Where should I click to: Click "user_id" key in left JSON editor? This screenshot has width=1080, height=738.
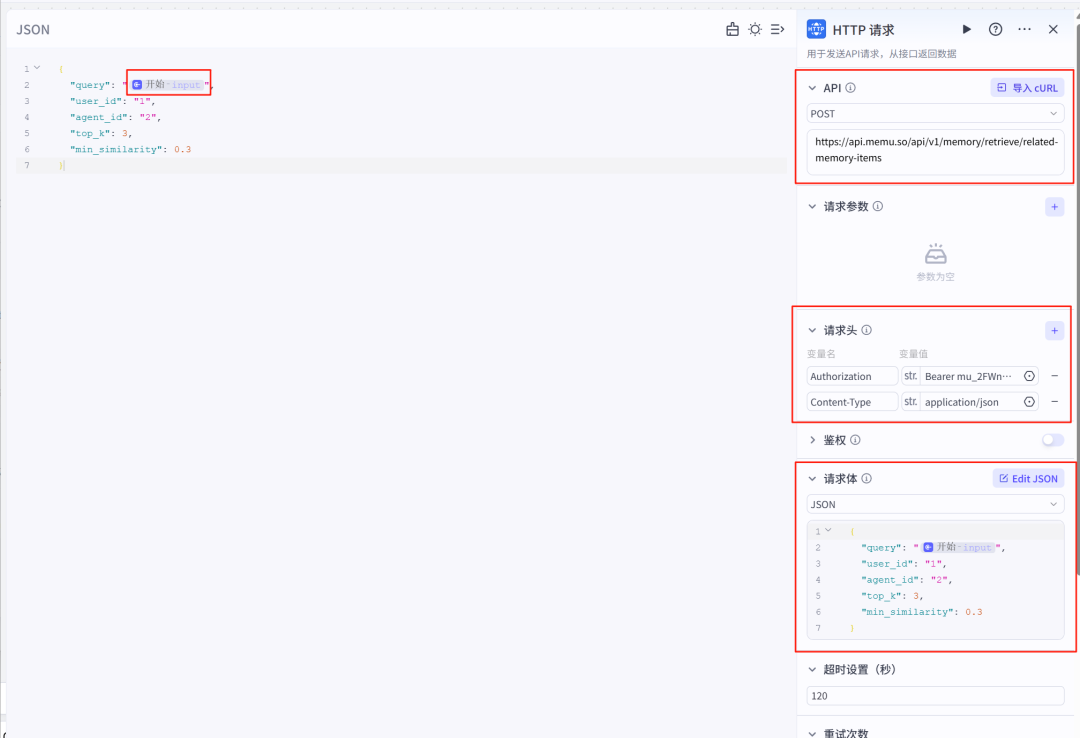[98, 101]
